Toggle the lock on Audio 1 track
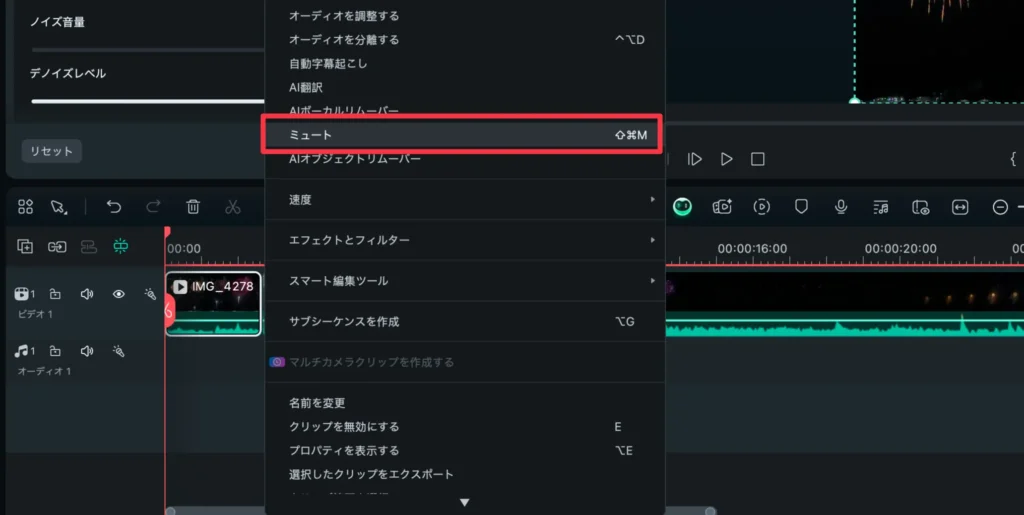Viewport: 1024px width, 515px height. (55, 351)
